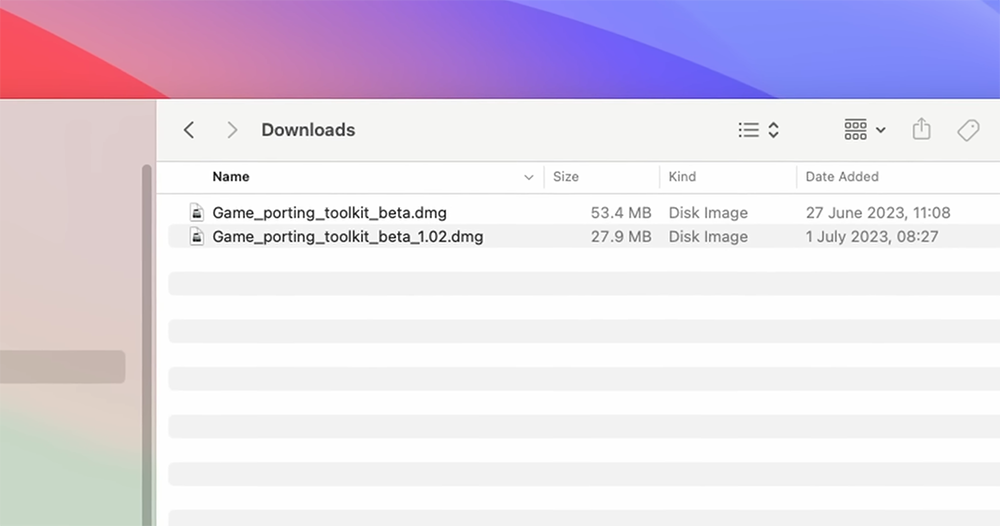1000x526 pixels.
Task: Click the Share toolbar icon
Action: pos(922,129)
